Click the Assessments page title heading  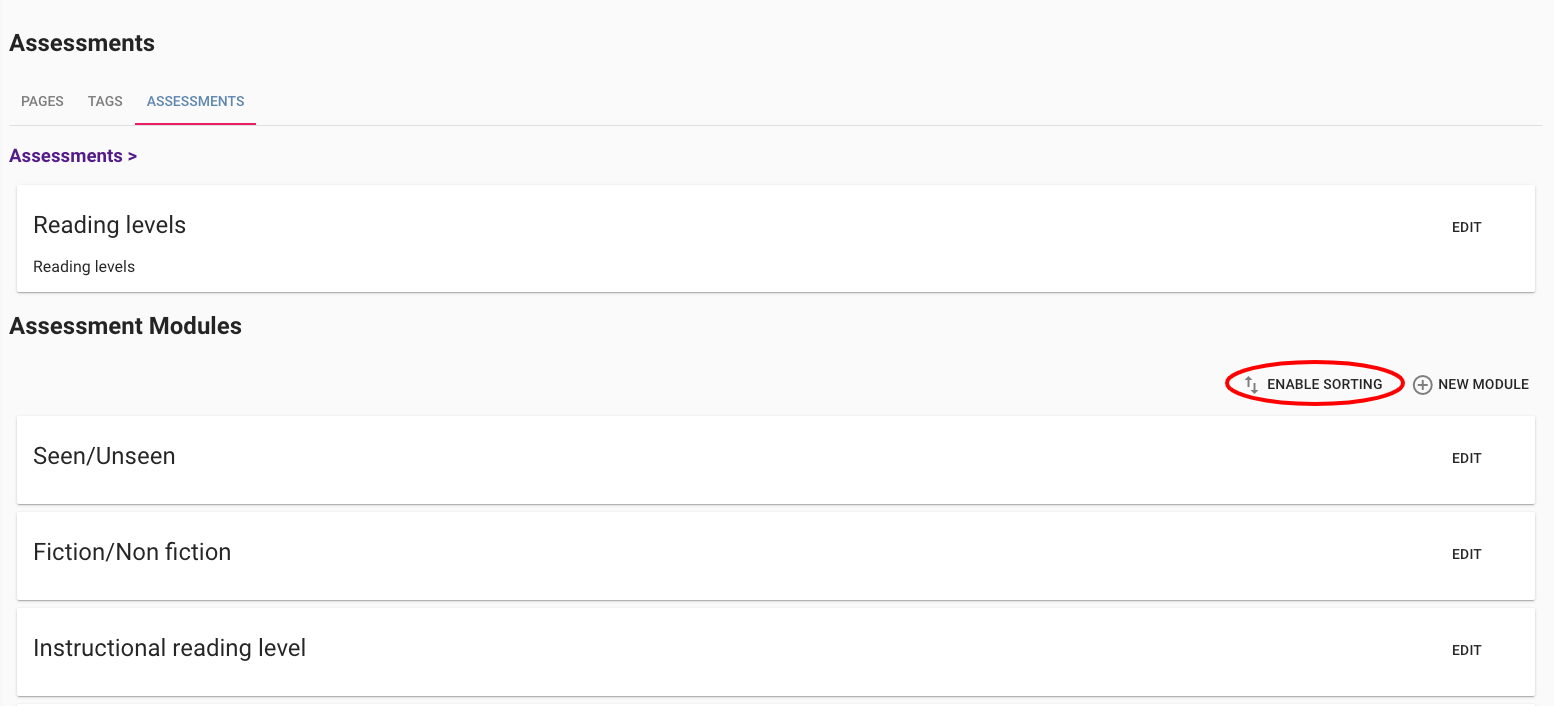tap(82, 43)
